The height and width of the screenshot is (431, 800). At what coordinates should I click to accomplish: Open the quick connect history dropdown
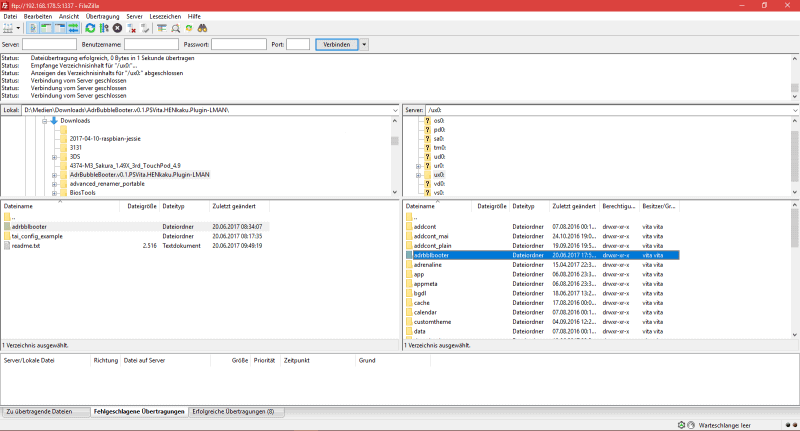(364, 44)
